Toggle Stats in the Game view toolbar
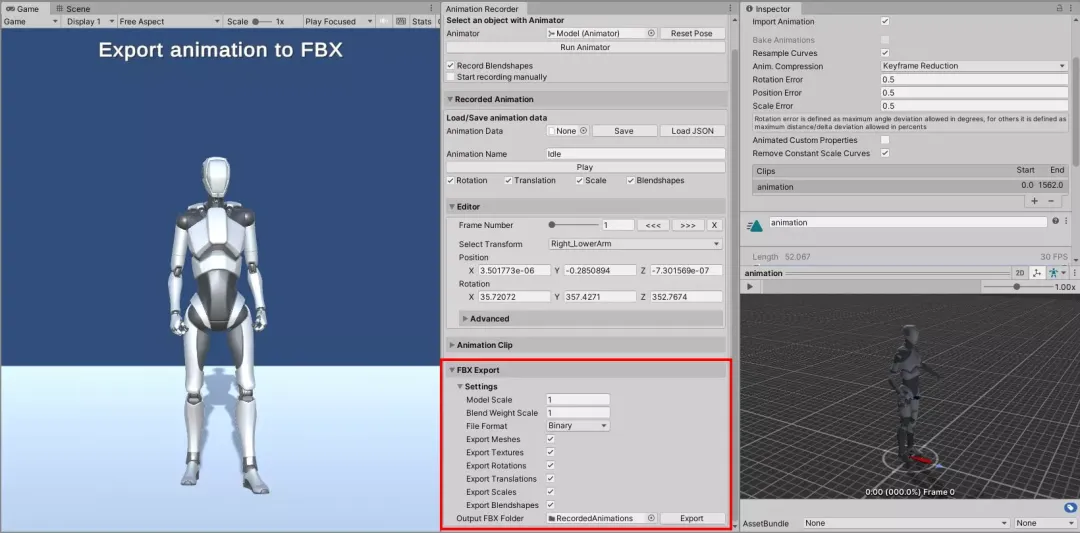The width and height of the screenshot is (1080, 533). coord(422,21)
